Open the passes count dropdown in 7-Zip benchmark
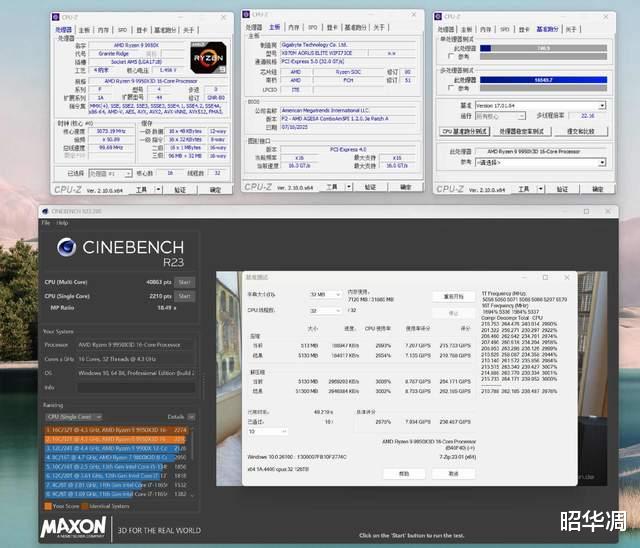640x548 pixels. tap(267, 431)
